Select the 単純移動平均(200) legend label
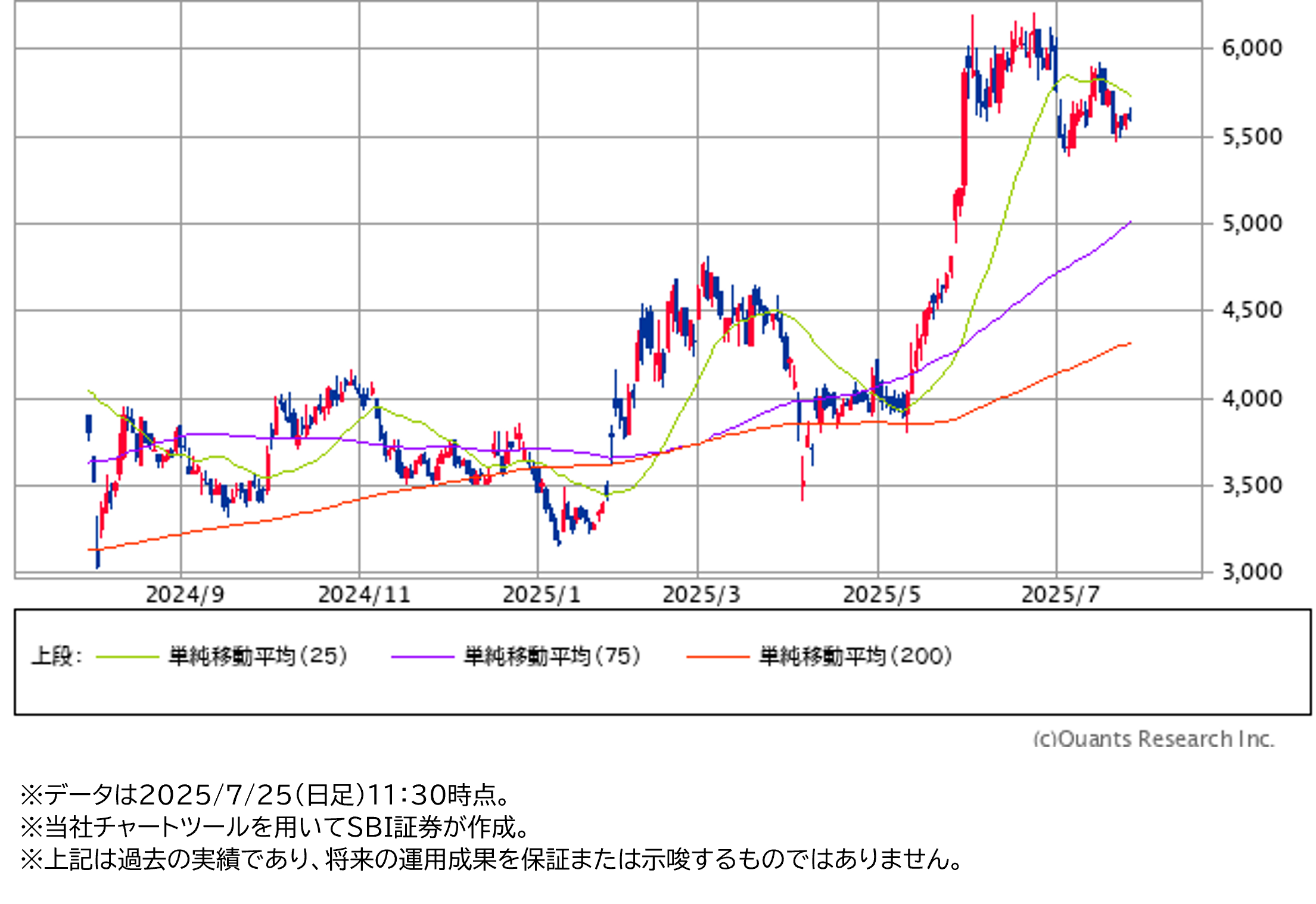Viewport: 1316px width, 904px height. [855, 656]
